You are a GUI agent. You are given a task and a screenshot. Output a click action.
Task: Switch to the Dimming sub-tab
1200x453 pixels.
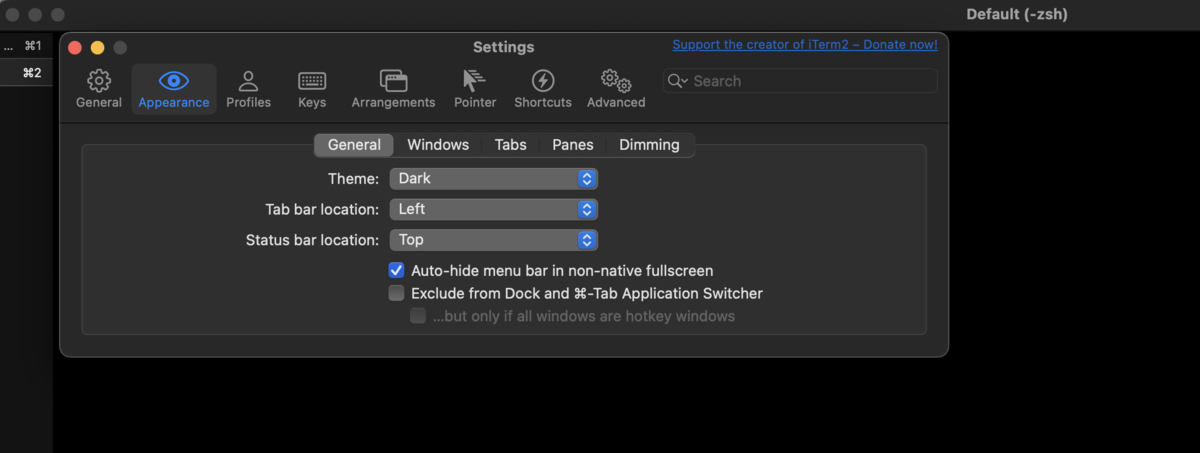coord(649,145)
